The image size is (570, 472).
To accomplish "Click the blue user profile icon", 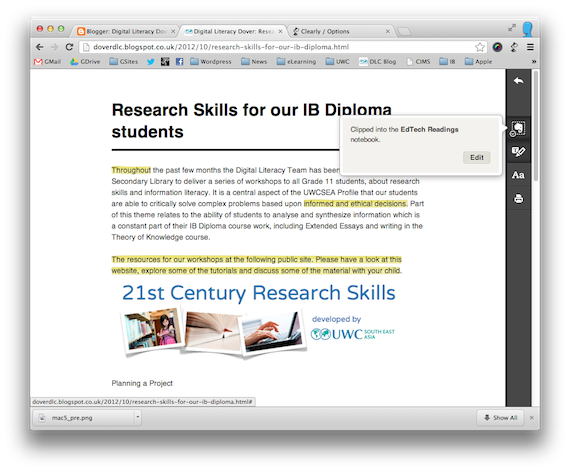I will tap(527, 29).
